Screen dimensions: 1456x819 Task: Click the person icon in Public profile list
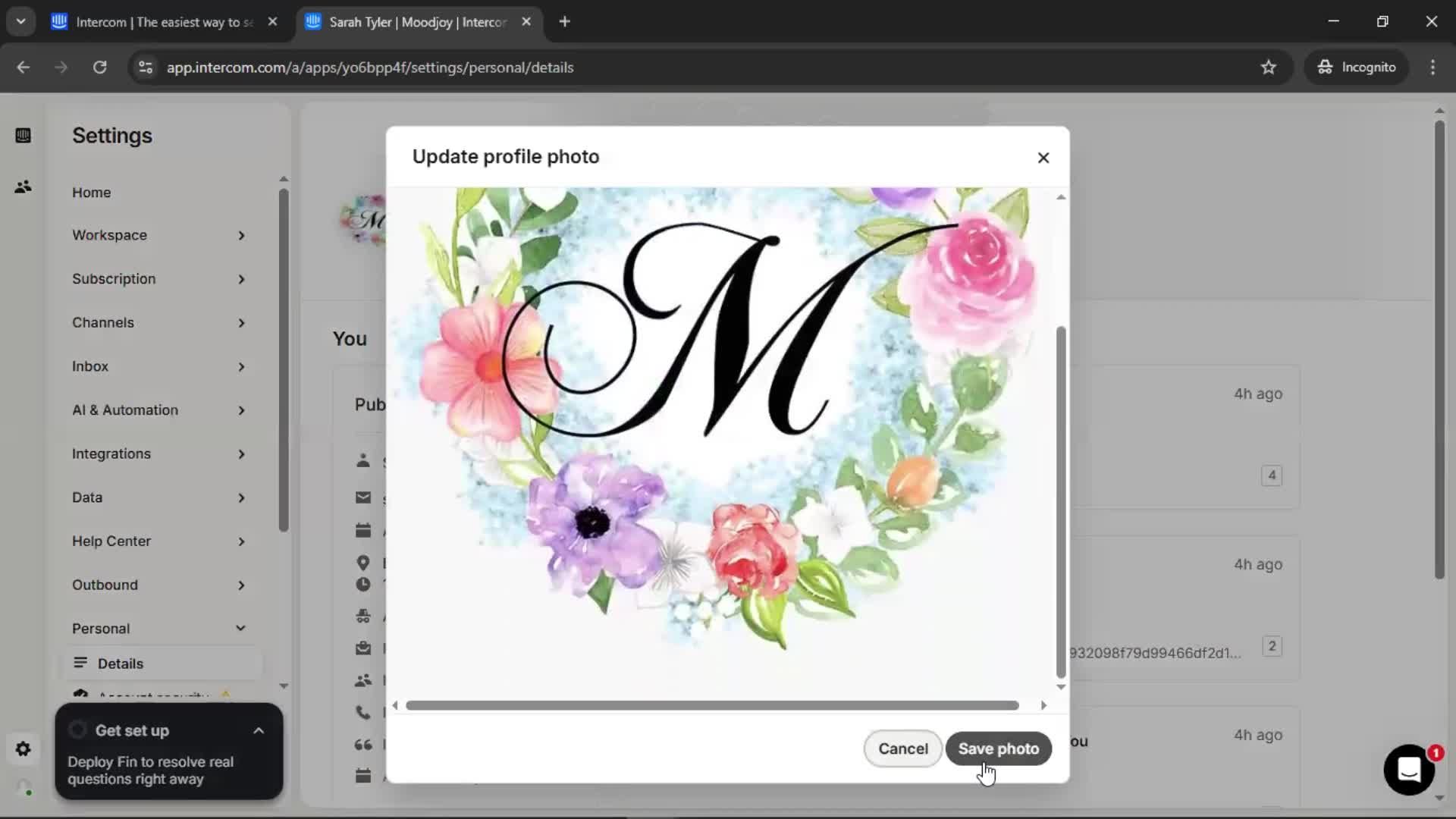tap(363, 461)
